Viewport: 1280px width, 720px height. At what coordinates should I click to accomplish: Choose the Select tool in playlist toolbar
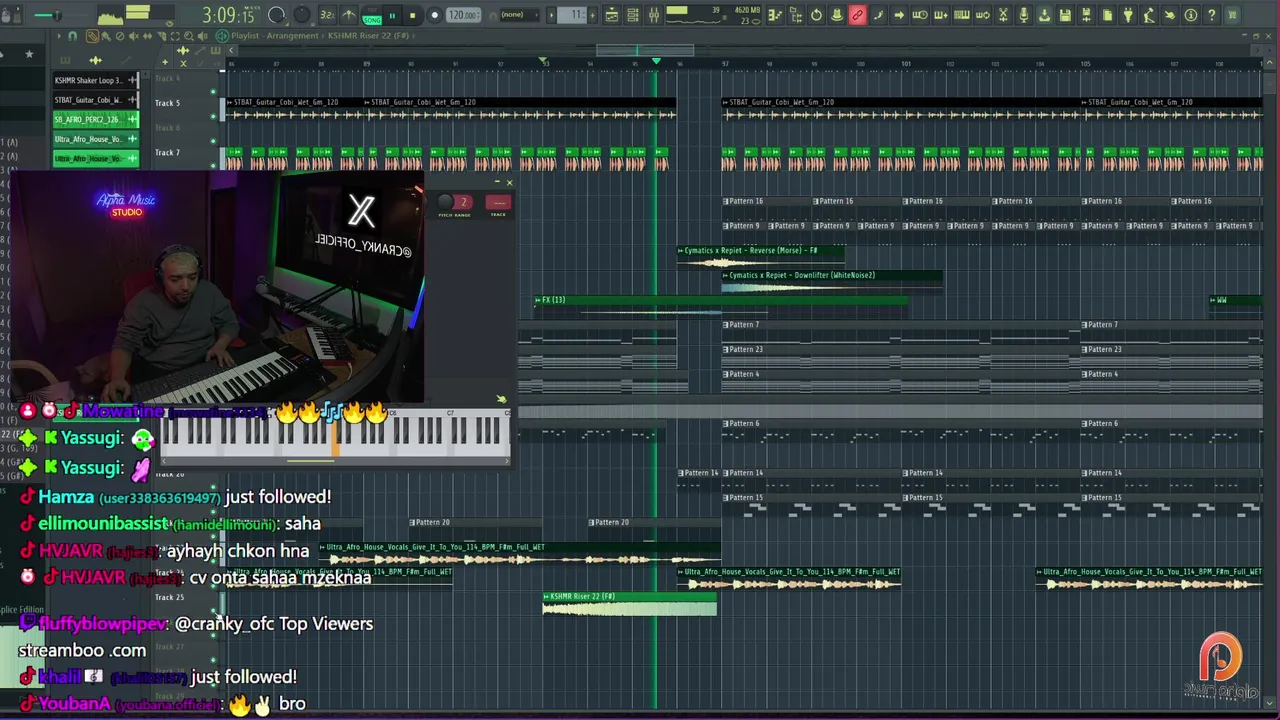pos(175,36)
